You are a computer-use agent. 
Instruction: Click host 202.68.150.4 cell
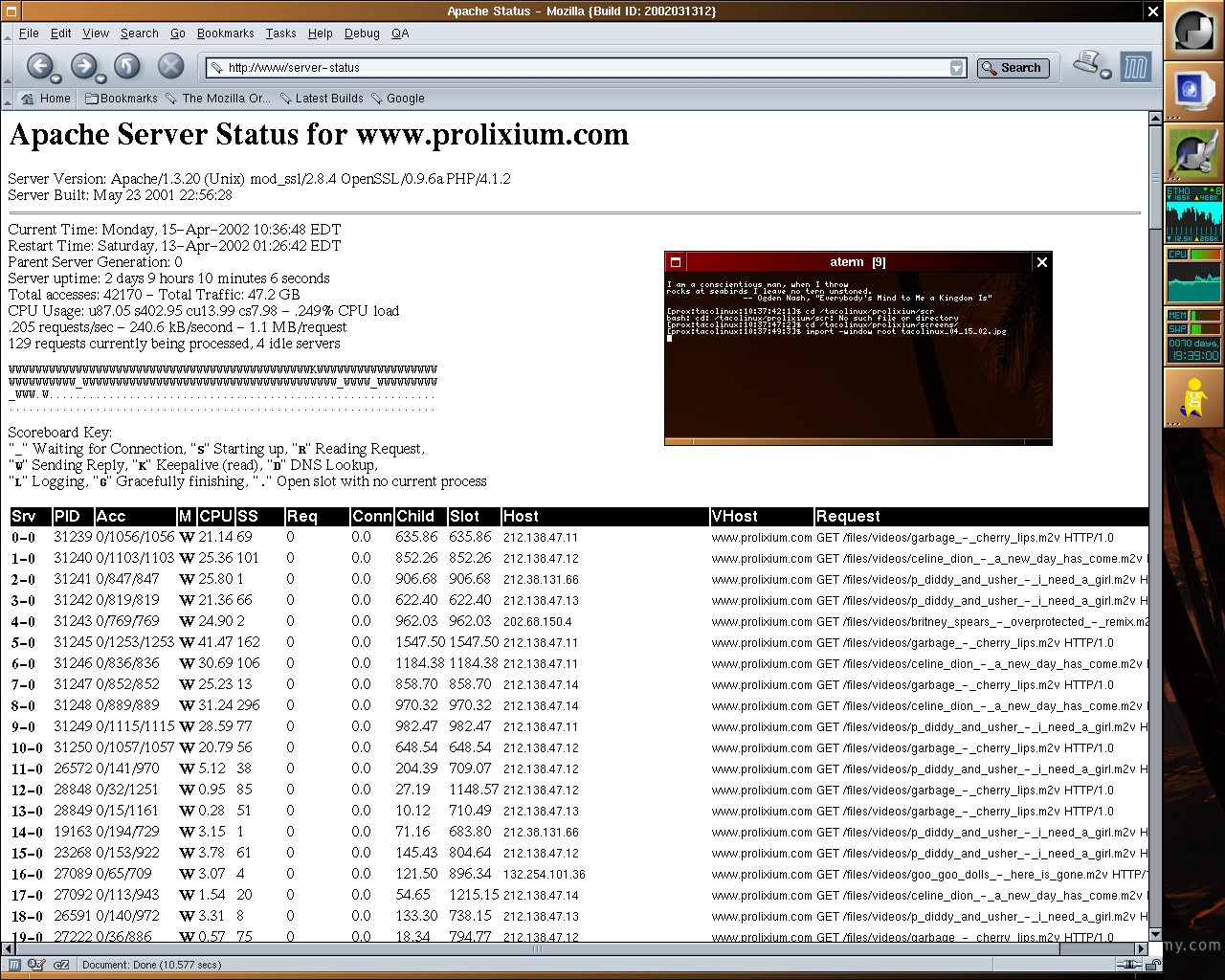[x=538, y=622]
